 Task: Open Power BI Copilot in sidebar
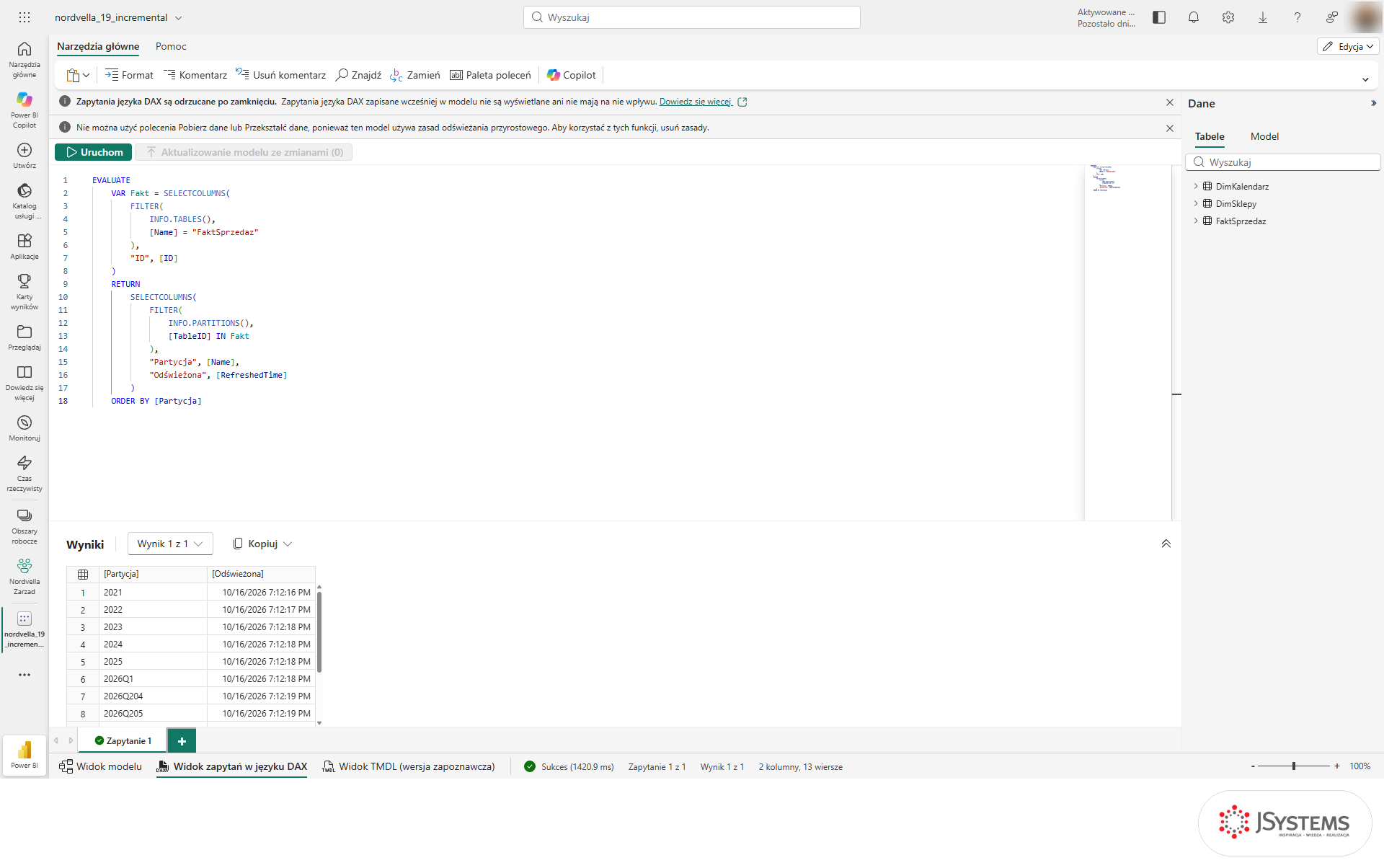click(x=25, y=110)
